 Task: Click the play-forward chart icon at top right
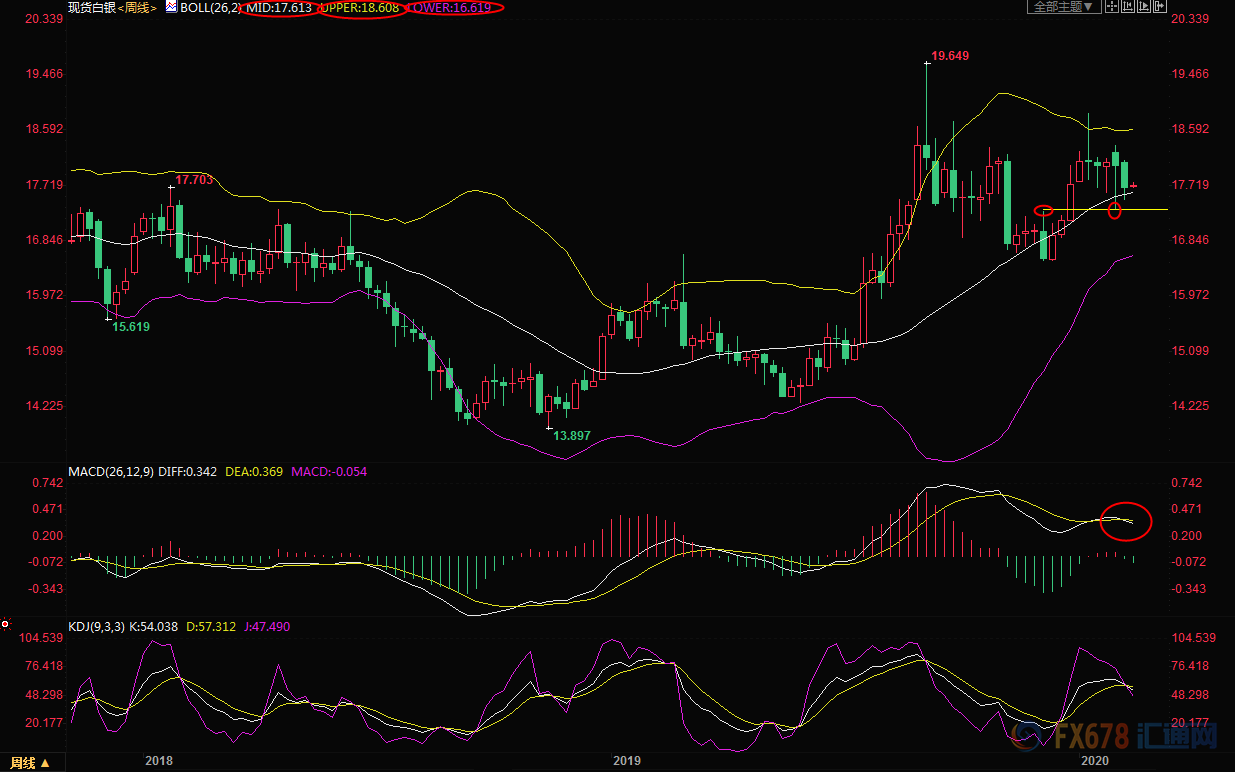(x=1144, y=6)
